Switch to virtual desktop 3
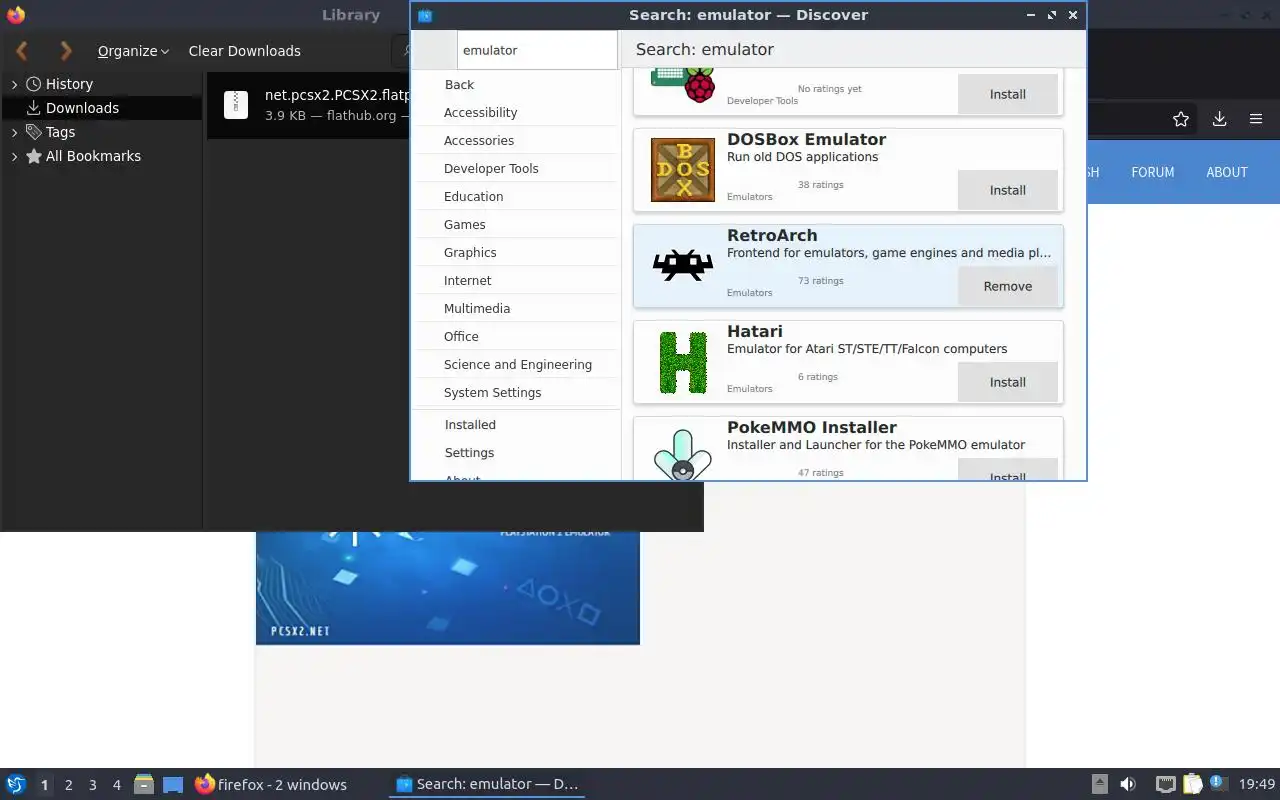This screenshot has height=800, width=1280. (92, 785)
